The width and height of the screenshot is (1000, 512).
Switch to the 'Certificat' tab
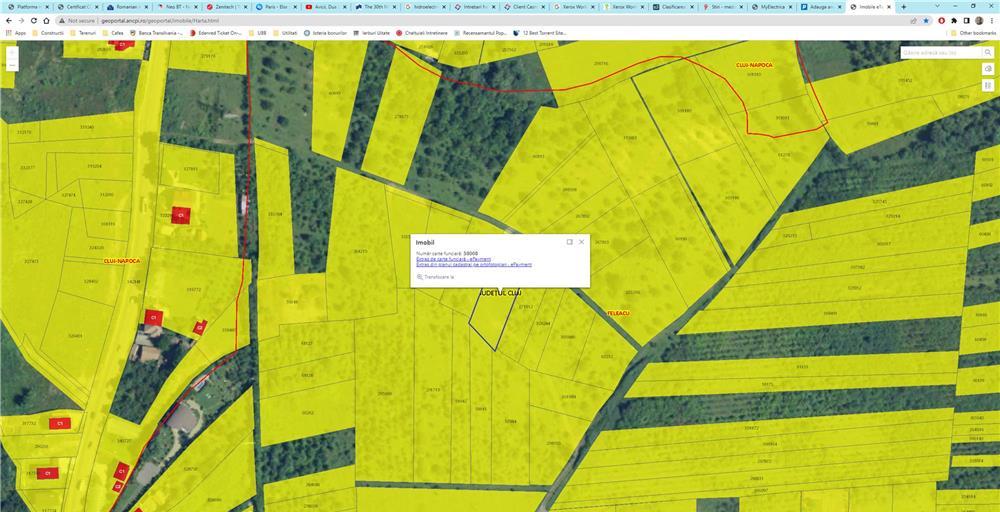point(76,6)
